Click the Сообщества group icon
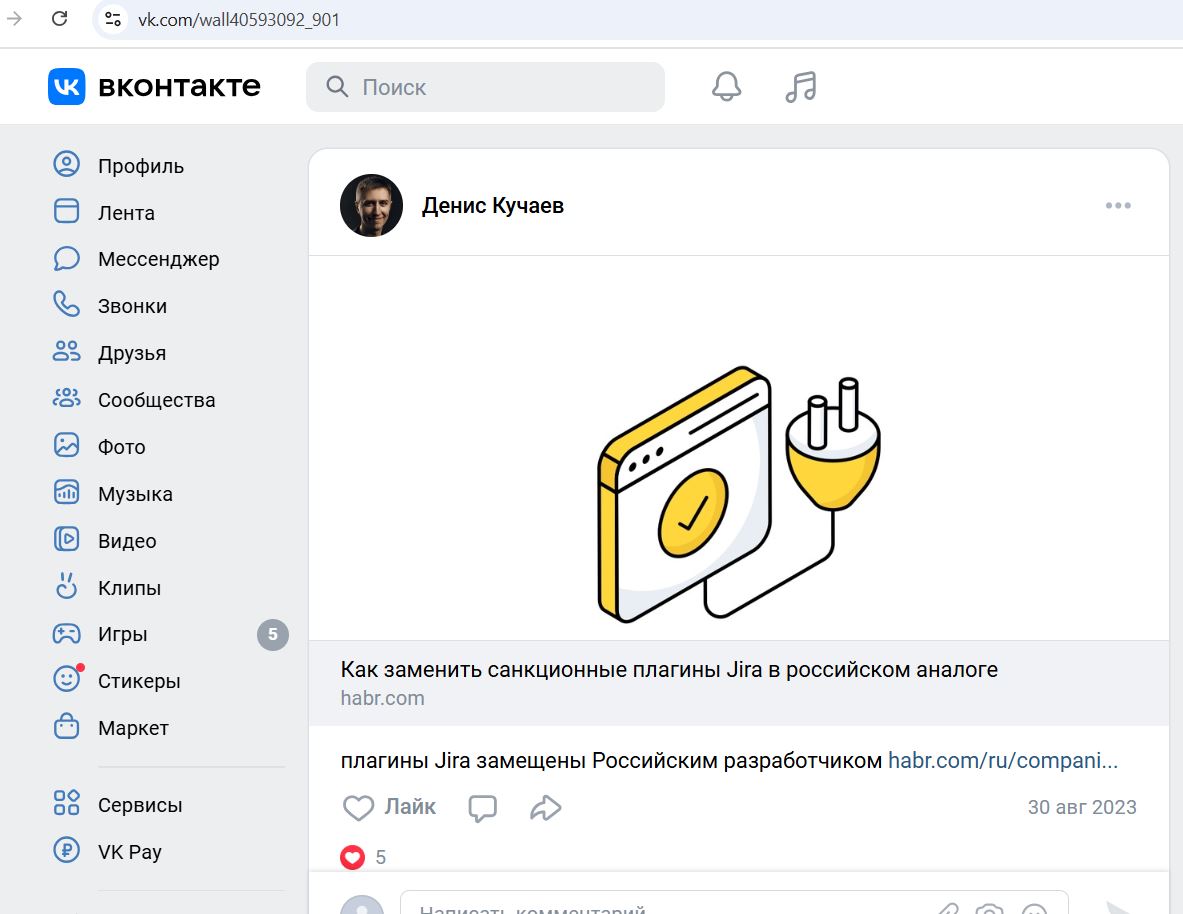1183x914 pixels. [x=66, y=399]
